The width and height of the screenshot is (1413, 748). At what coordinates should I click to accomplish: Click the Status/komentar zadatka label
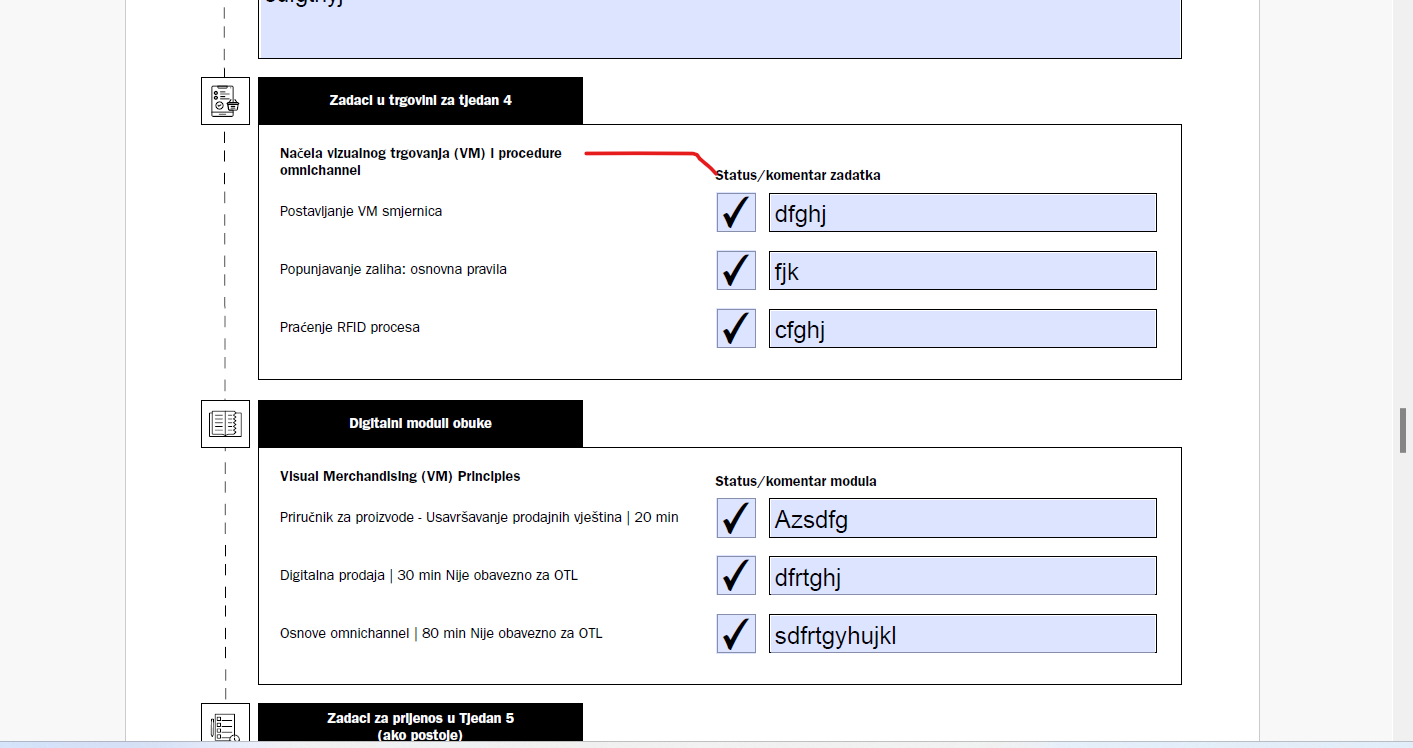pyautogui.click(x=797, y=175)
